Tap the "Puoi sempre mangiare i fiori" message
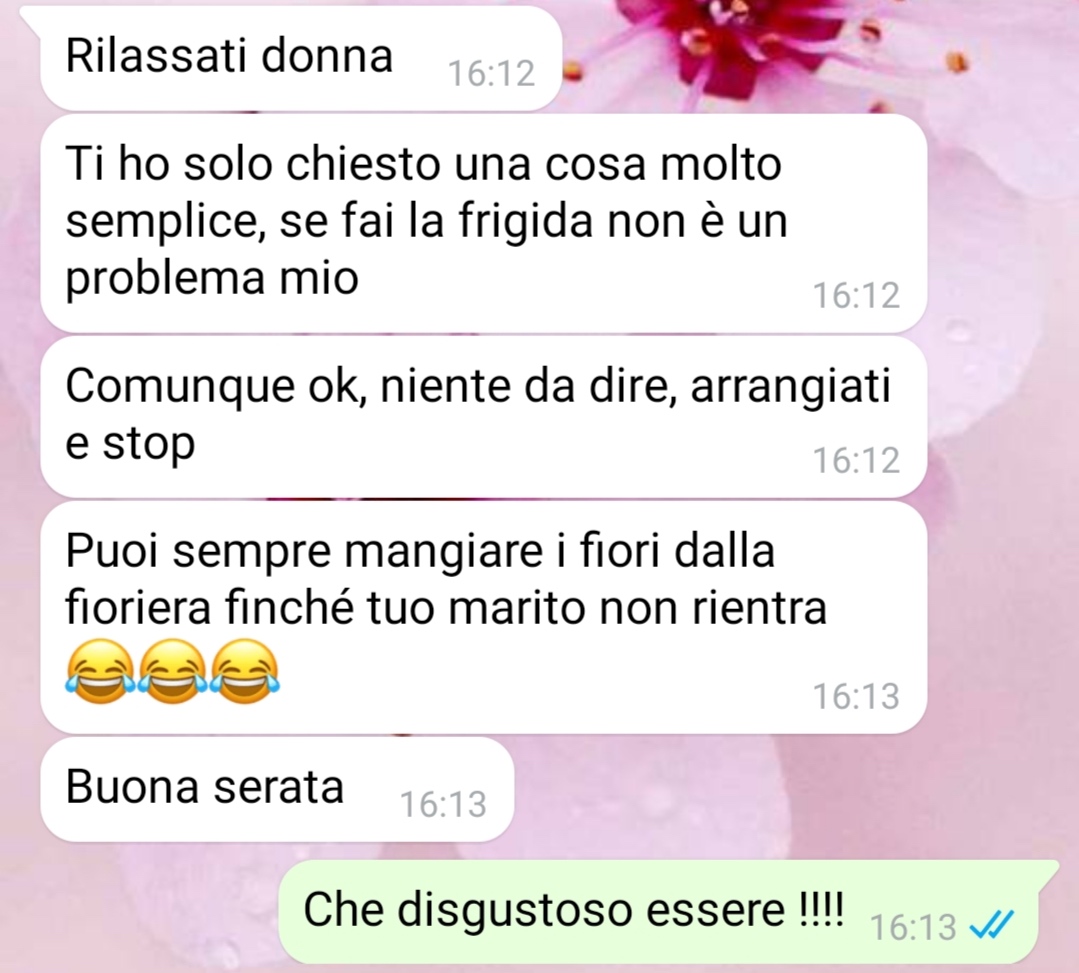The width and height of the screenshot is (1079, 973). [483, 617]
